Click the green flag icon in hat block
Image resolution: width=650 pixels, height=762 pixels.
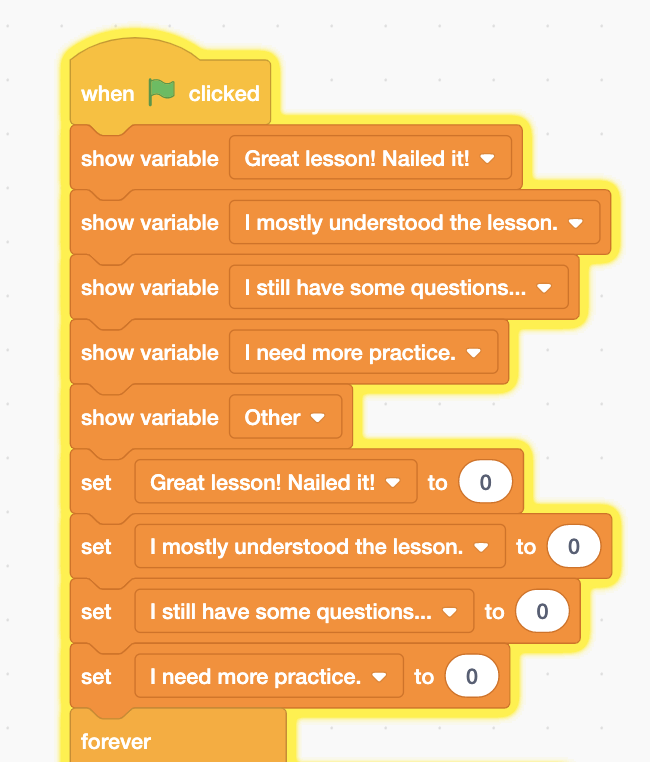[x=161, y=92]
